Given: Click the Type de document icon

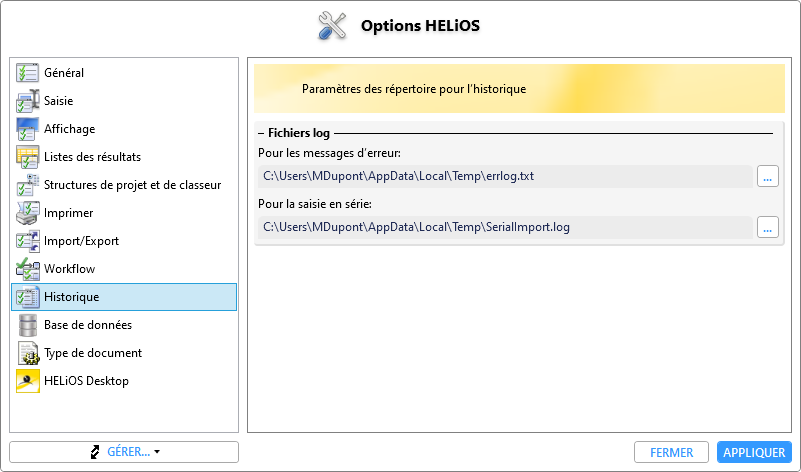Looking at the screenshot, I should (x=28, y=353).
